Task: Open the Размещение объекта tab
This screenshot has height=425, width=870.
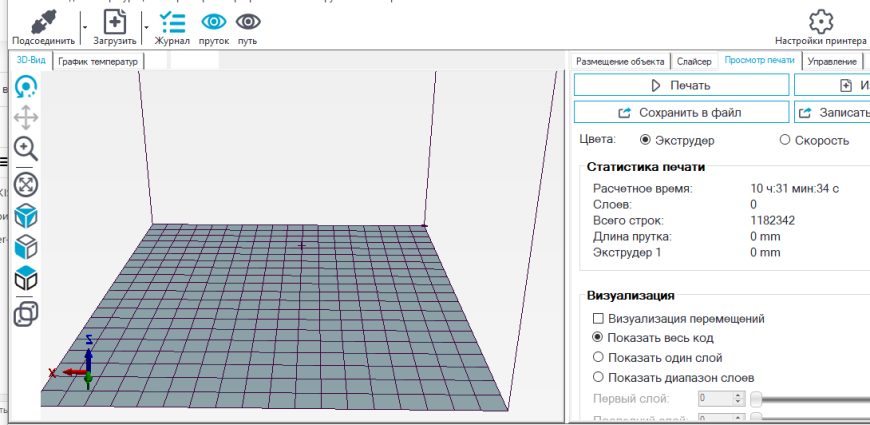Action: 620,61
